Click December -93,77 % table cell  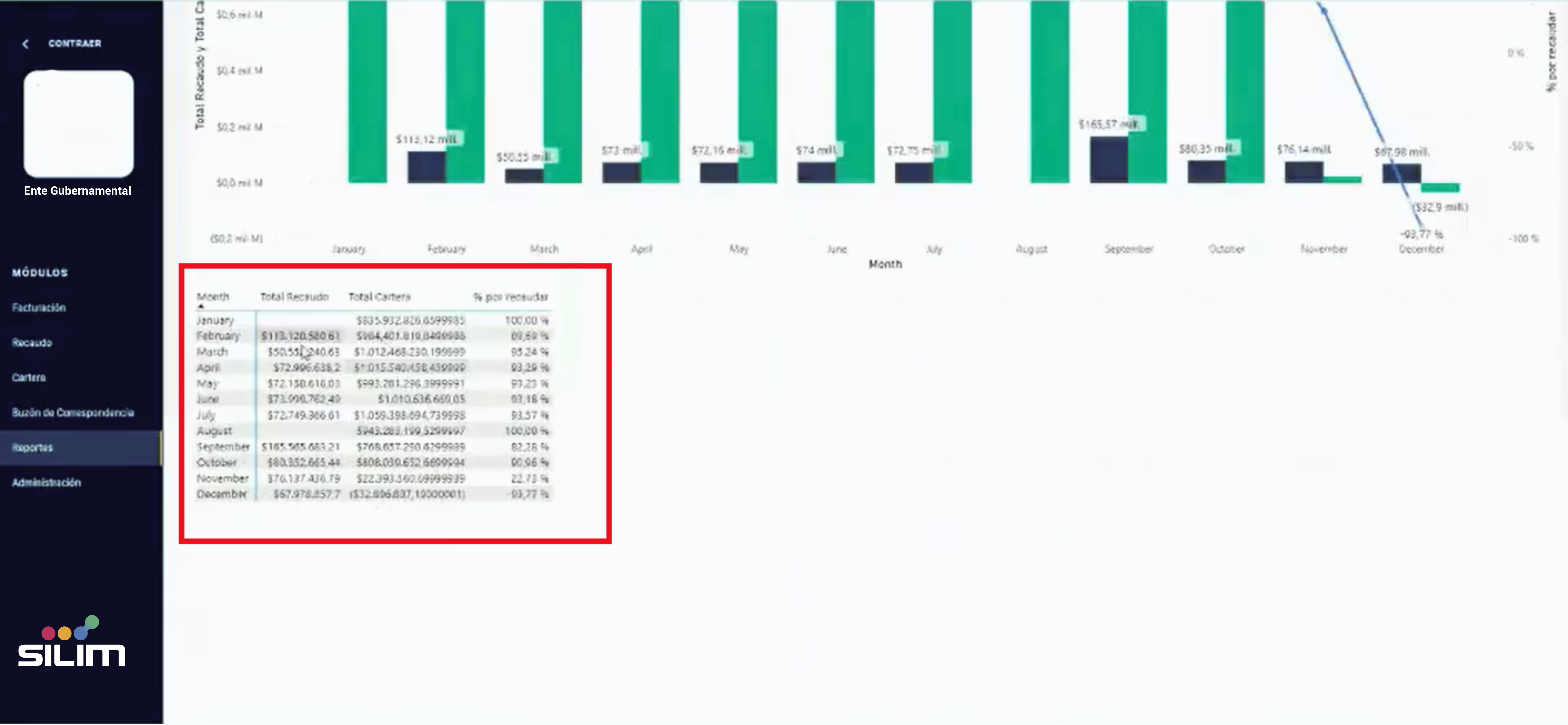coord(528,494)
